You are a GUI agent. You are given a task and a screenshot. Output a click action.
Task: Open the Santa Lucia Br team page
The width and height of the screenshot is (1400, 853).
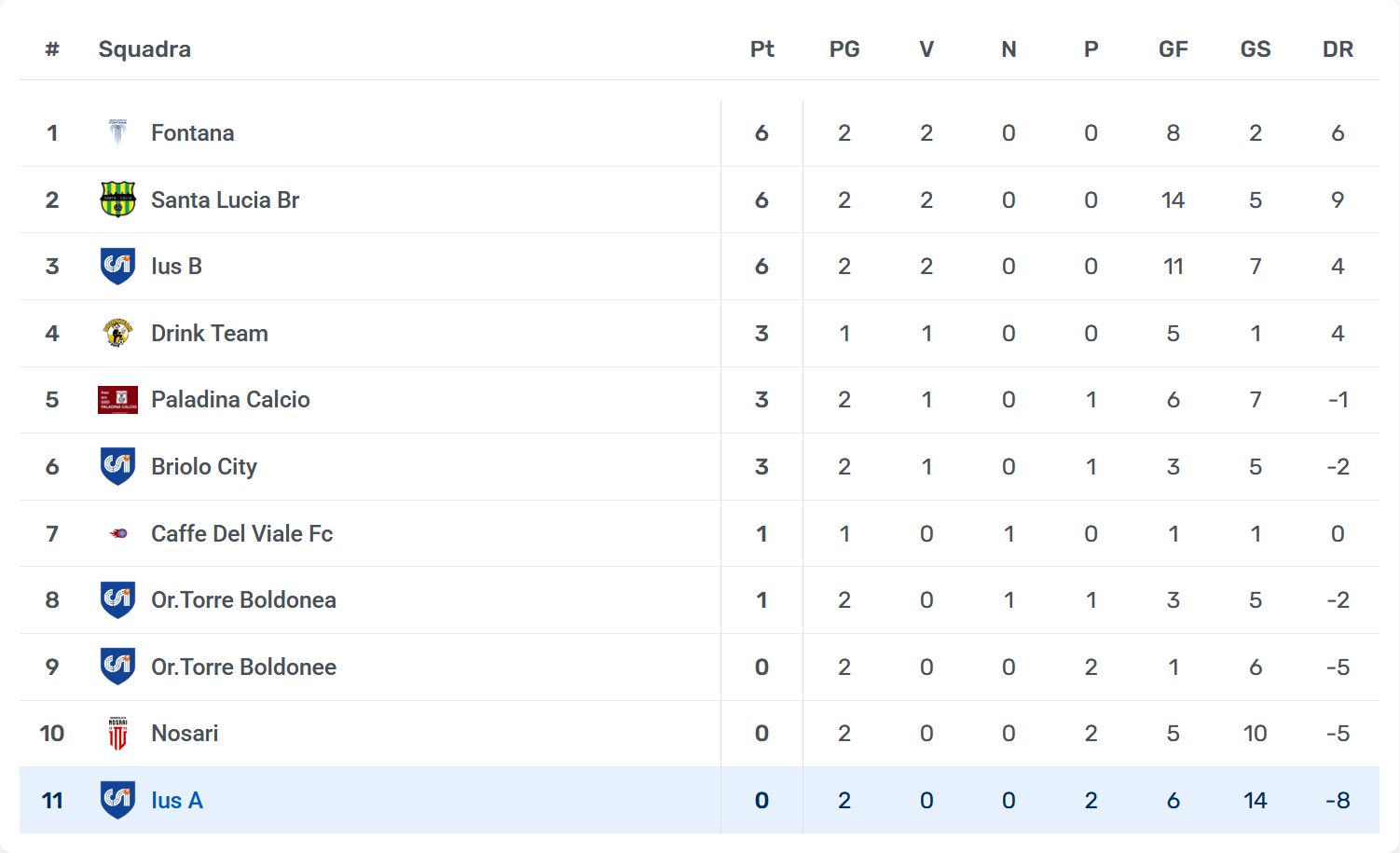point(225,200)
